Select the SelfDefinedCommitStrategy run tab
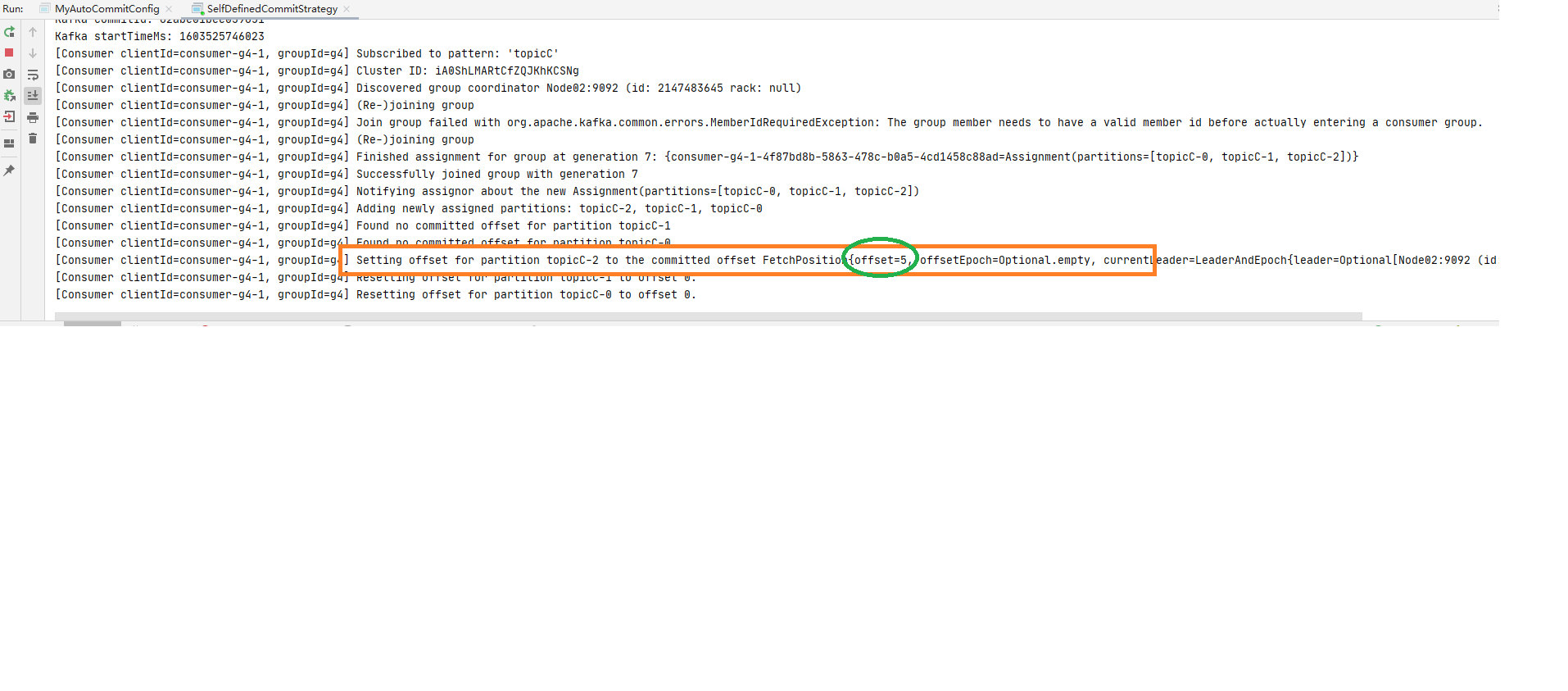This screenshot has width=1568, height=691. coord(271,9)
